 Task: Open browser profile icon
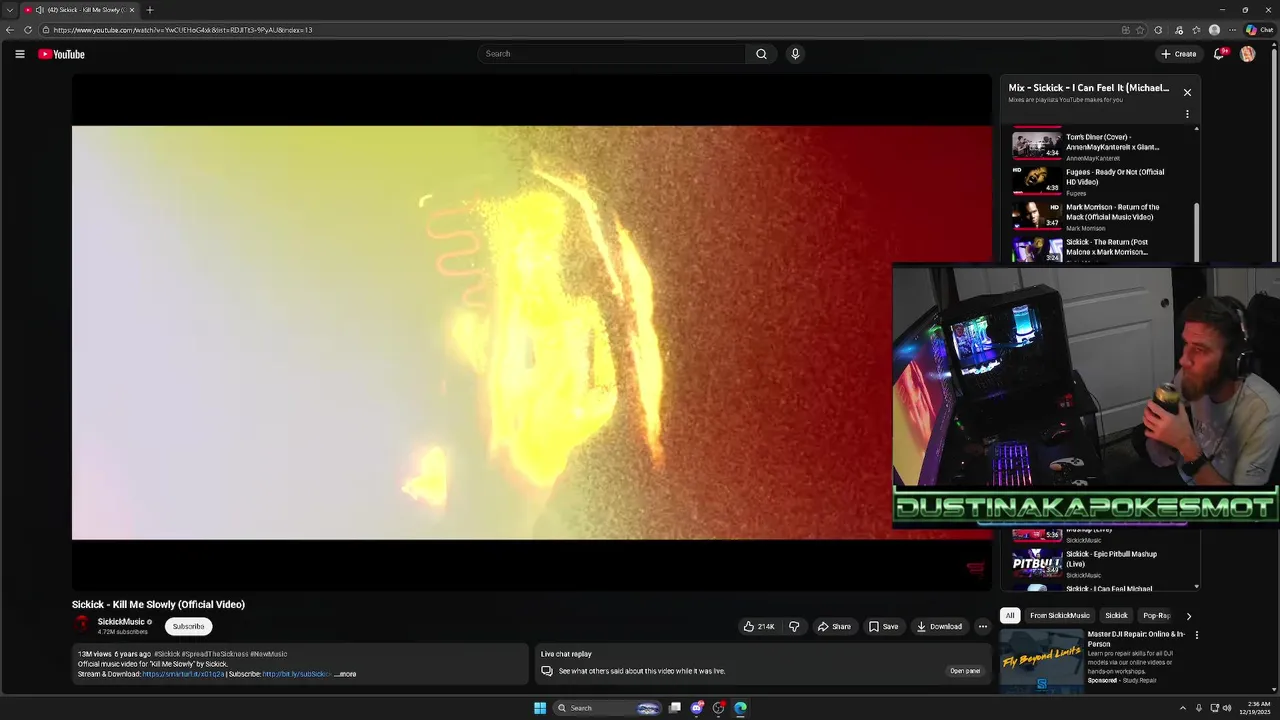point(1214,30)
